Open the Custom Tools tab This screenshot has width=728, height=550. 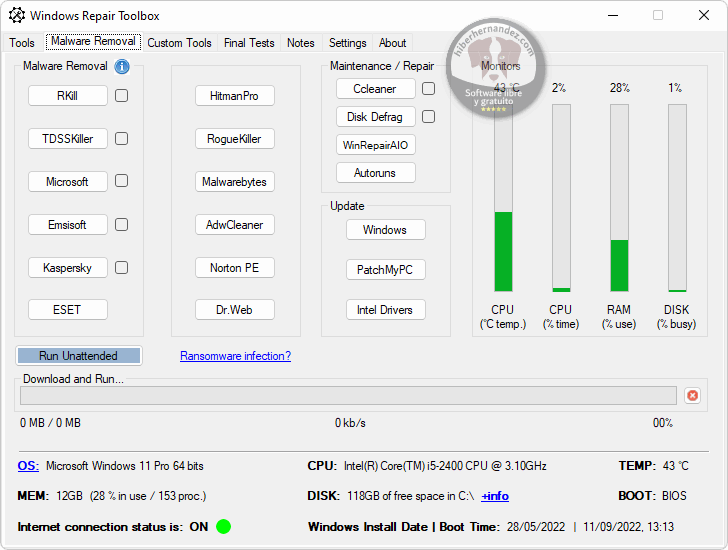pos(179,43)
